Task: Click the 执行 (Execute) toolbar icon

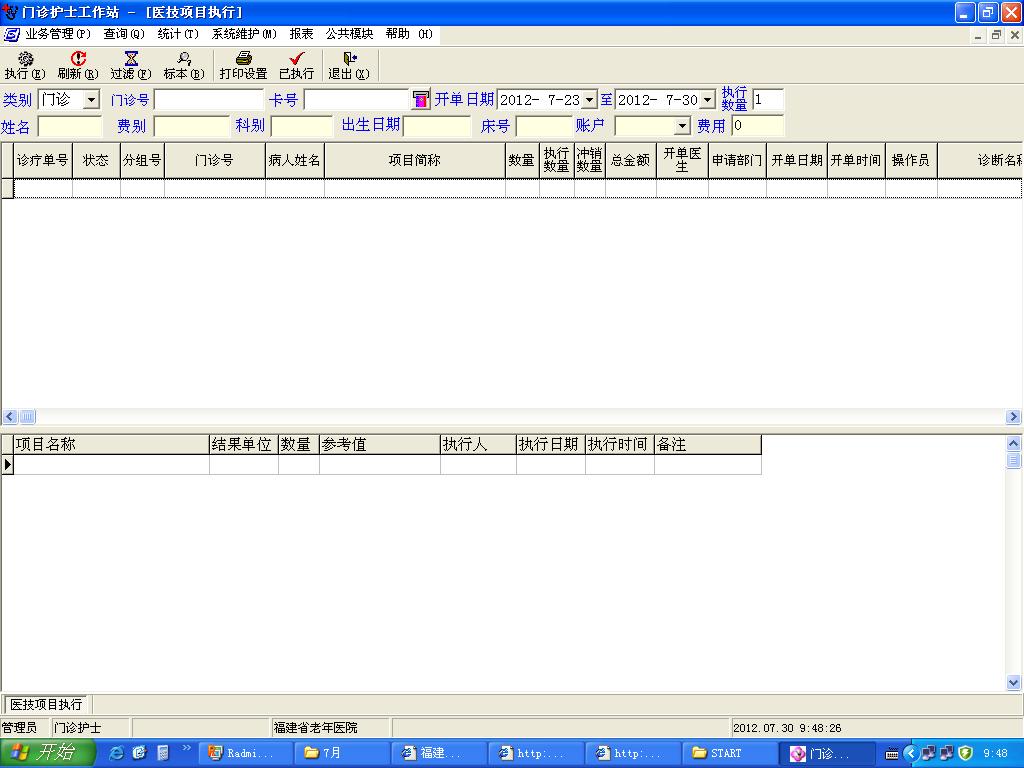Action: point(25,66)
